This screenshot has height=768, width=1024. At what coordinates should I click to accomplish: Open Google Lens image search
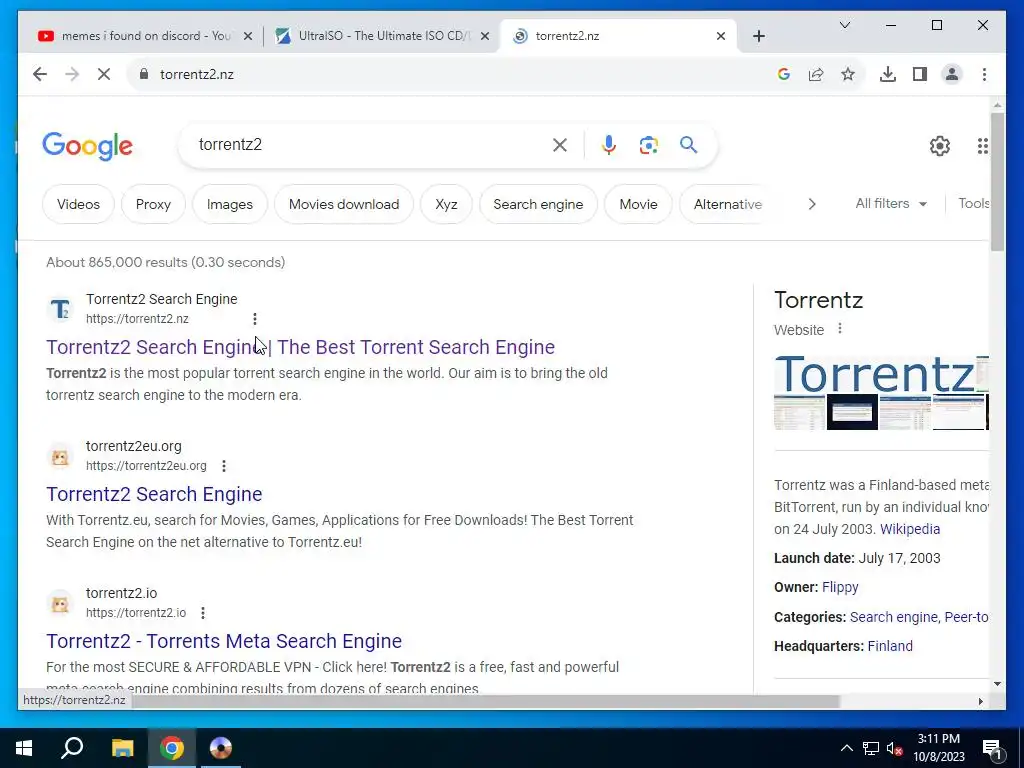(x=648, y=145)
